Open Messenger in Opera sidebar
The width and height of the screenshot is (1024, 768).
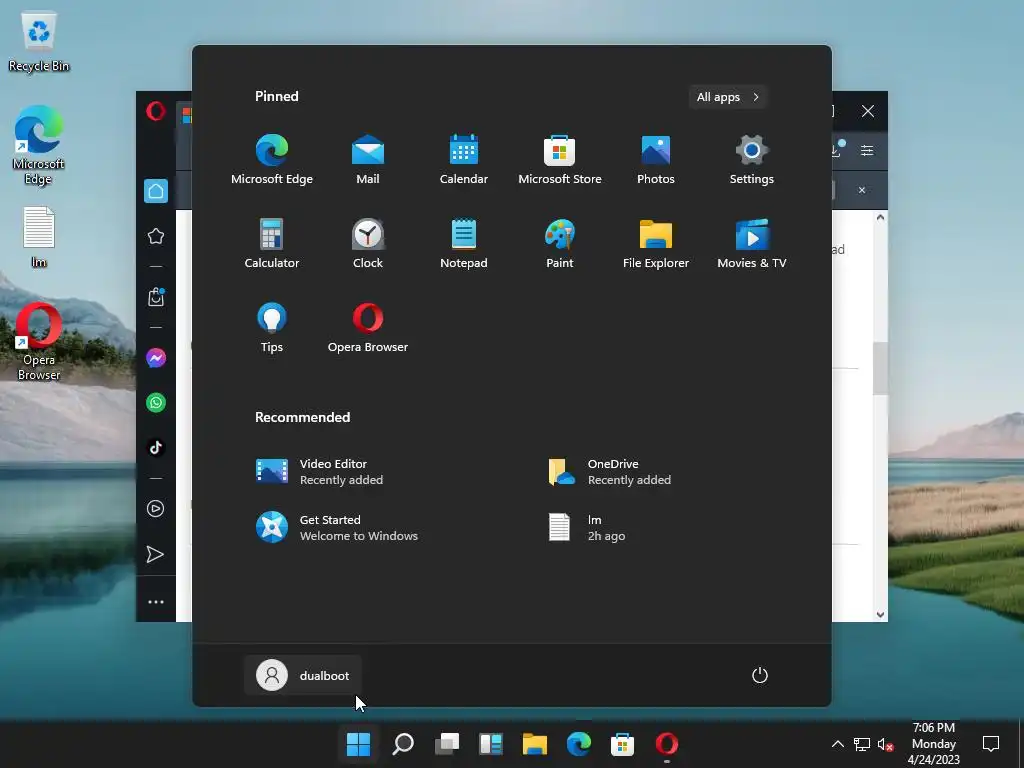point(155,358)
